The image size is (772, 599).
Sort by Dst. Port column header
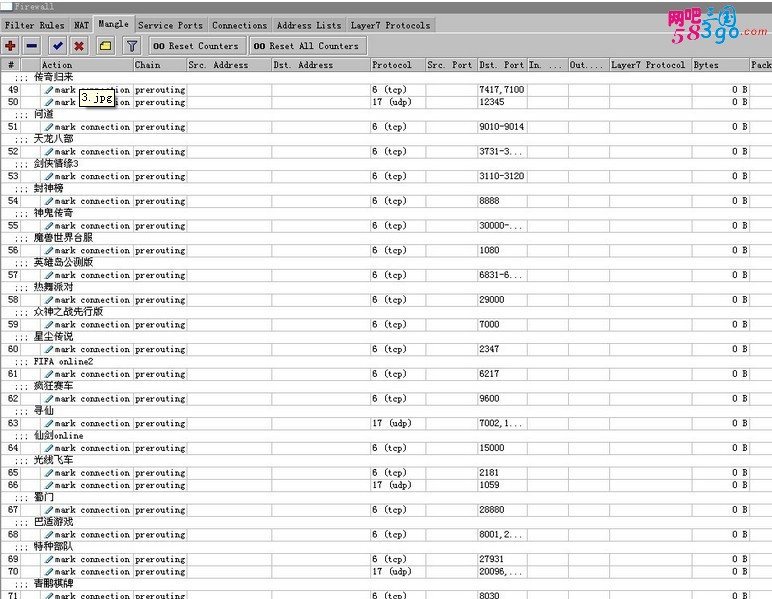click(x=502, y=64)
